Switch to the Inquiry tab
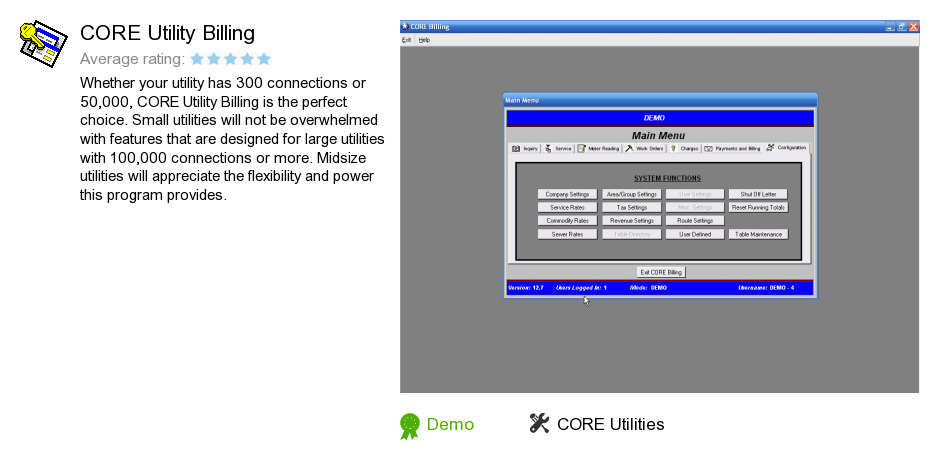This screenshot has height=470, width=940. pyautogui.click(x=525, y=148)
